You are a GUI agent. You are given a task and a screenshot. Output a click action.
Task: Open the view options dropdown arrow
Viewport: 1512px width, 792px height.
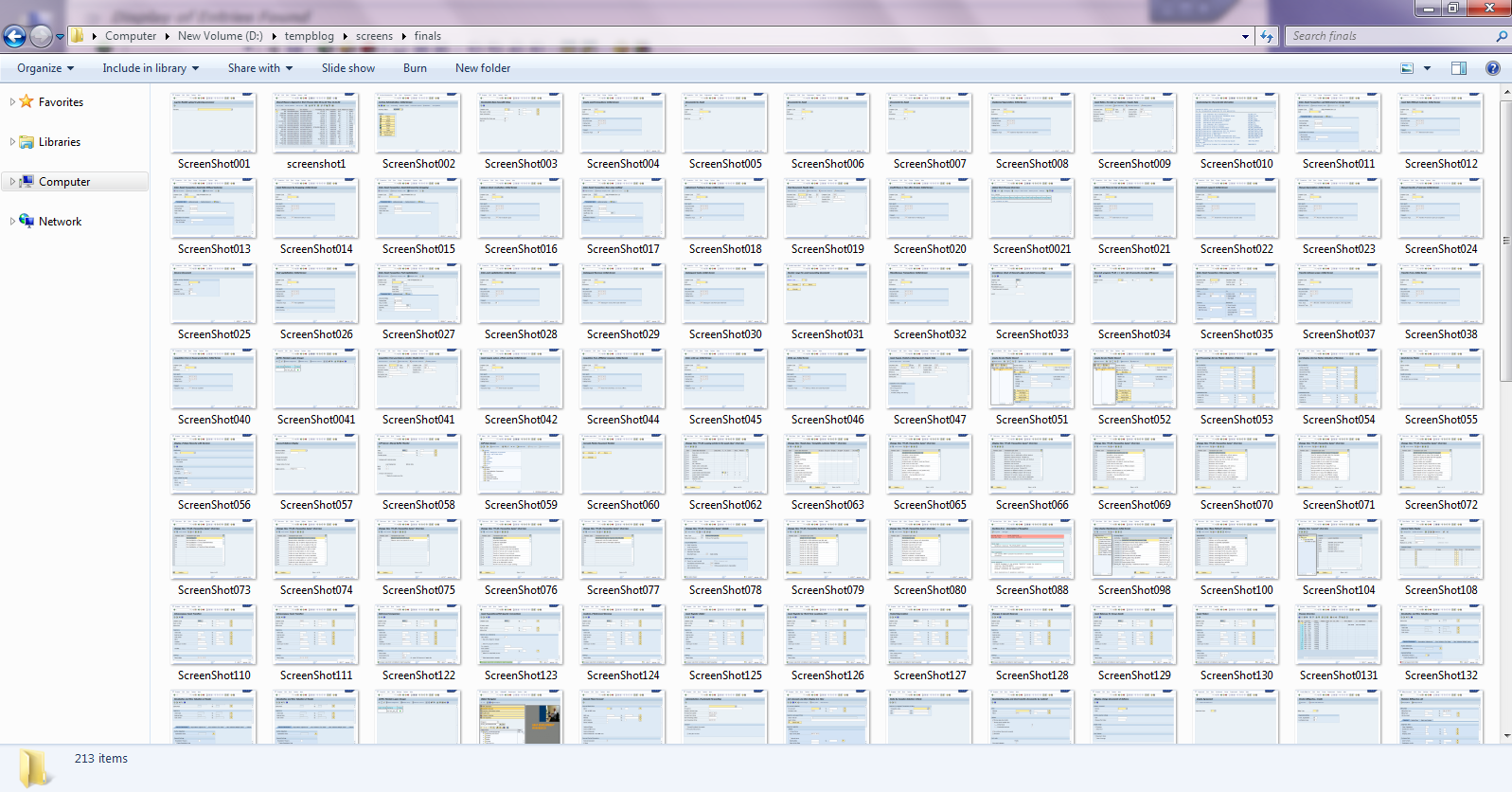[x=1427, y=68]
